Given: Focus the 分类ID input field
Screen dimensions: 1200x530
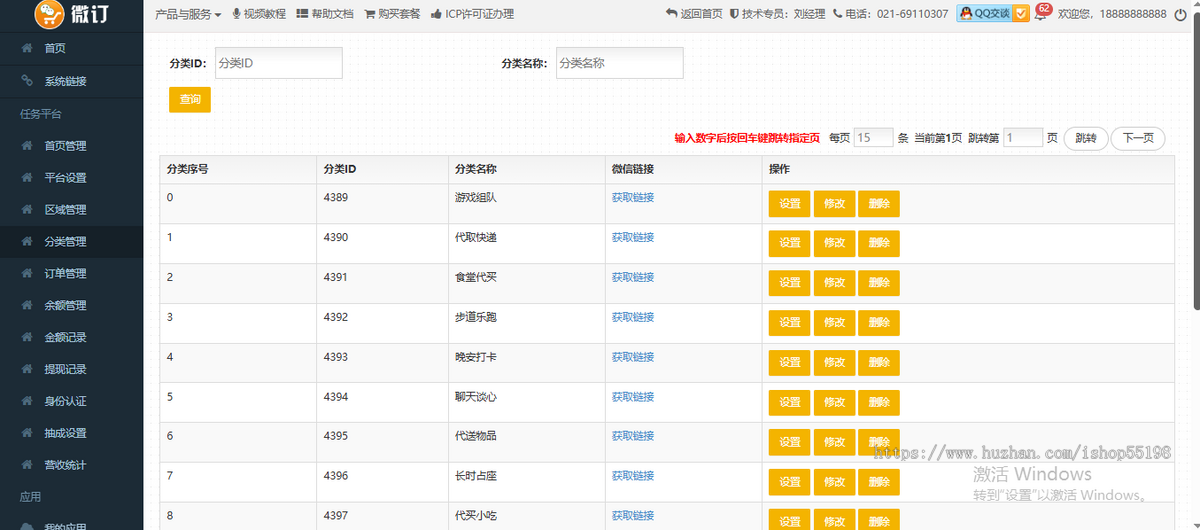Looking at the screenshot, I should [x=277, y=63].
